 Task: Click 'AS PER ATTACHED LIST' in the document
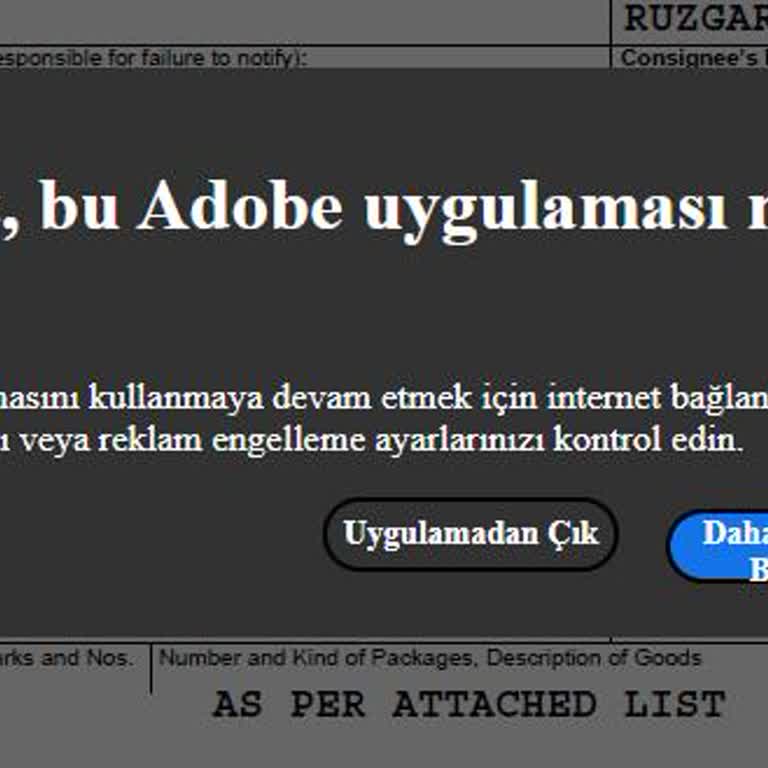point(469,704)
